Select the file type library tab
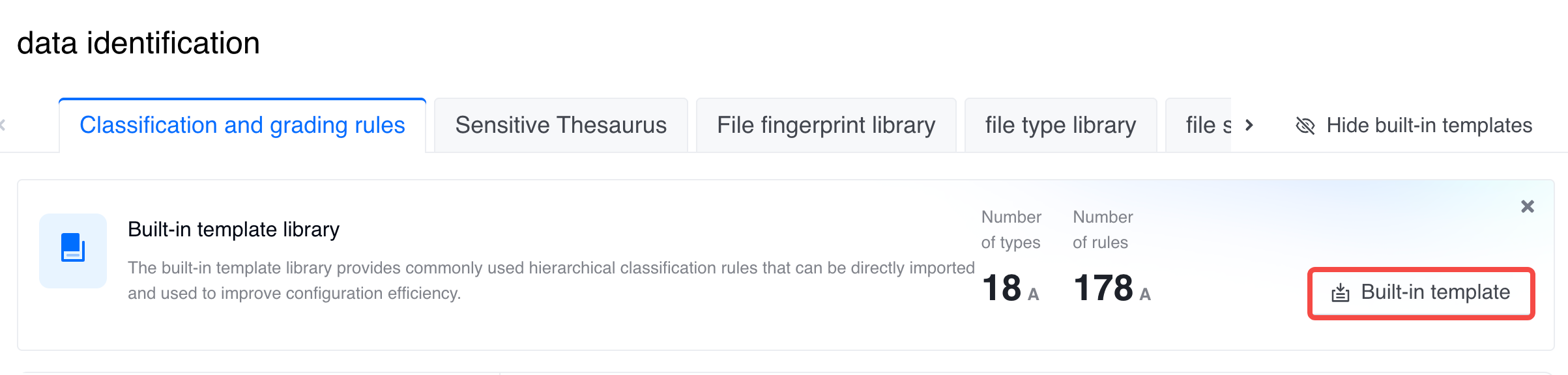This screenshot has height=375, width=1568. [1060, 126]
